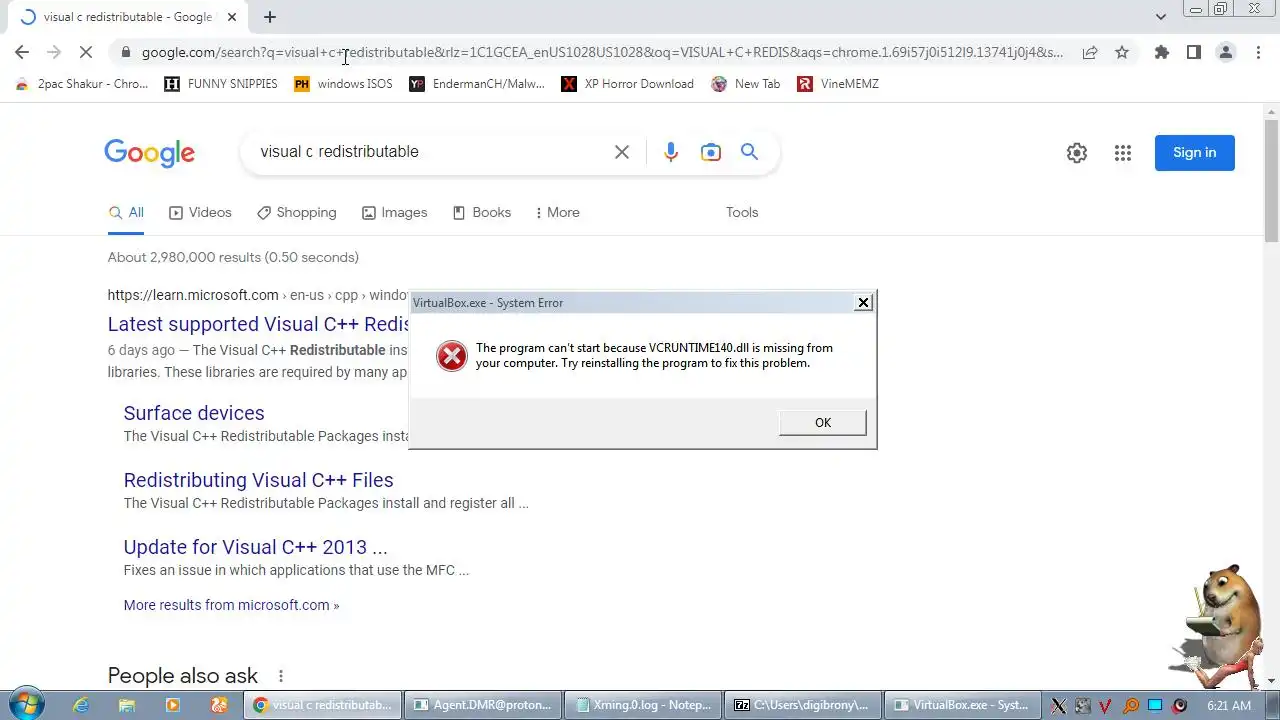Bookmark this page with the star icon
This screenshot has width=1280, height=720.
tap(1122, 52)
